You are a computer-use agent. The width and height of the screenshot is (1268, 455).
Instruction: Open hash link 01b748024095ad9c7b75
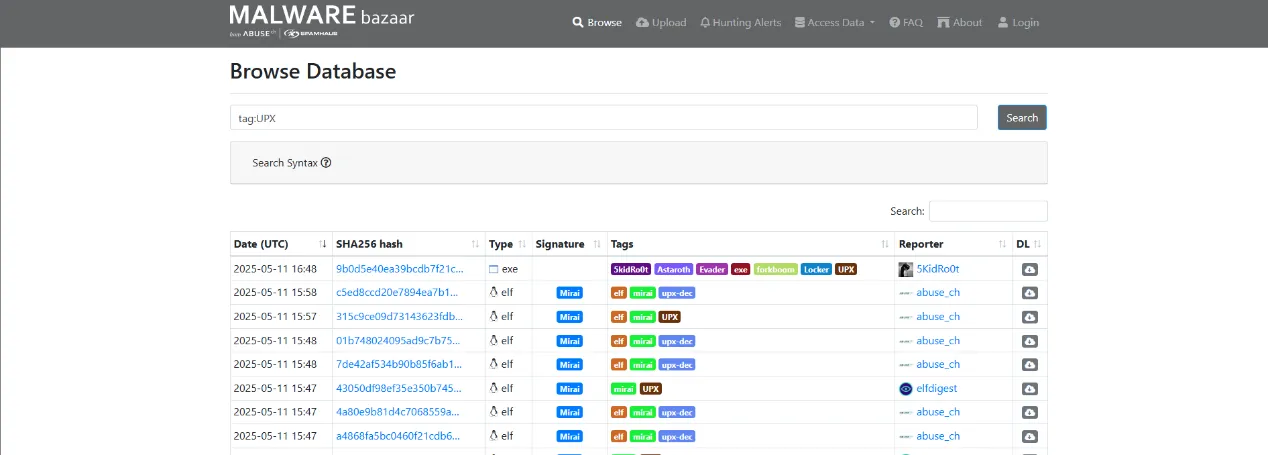point(398,341)
